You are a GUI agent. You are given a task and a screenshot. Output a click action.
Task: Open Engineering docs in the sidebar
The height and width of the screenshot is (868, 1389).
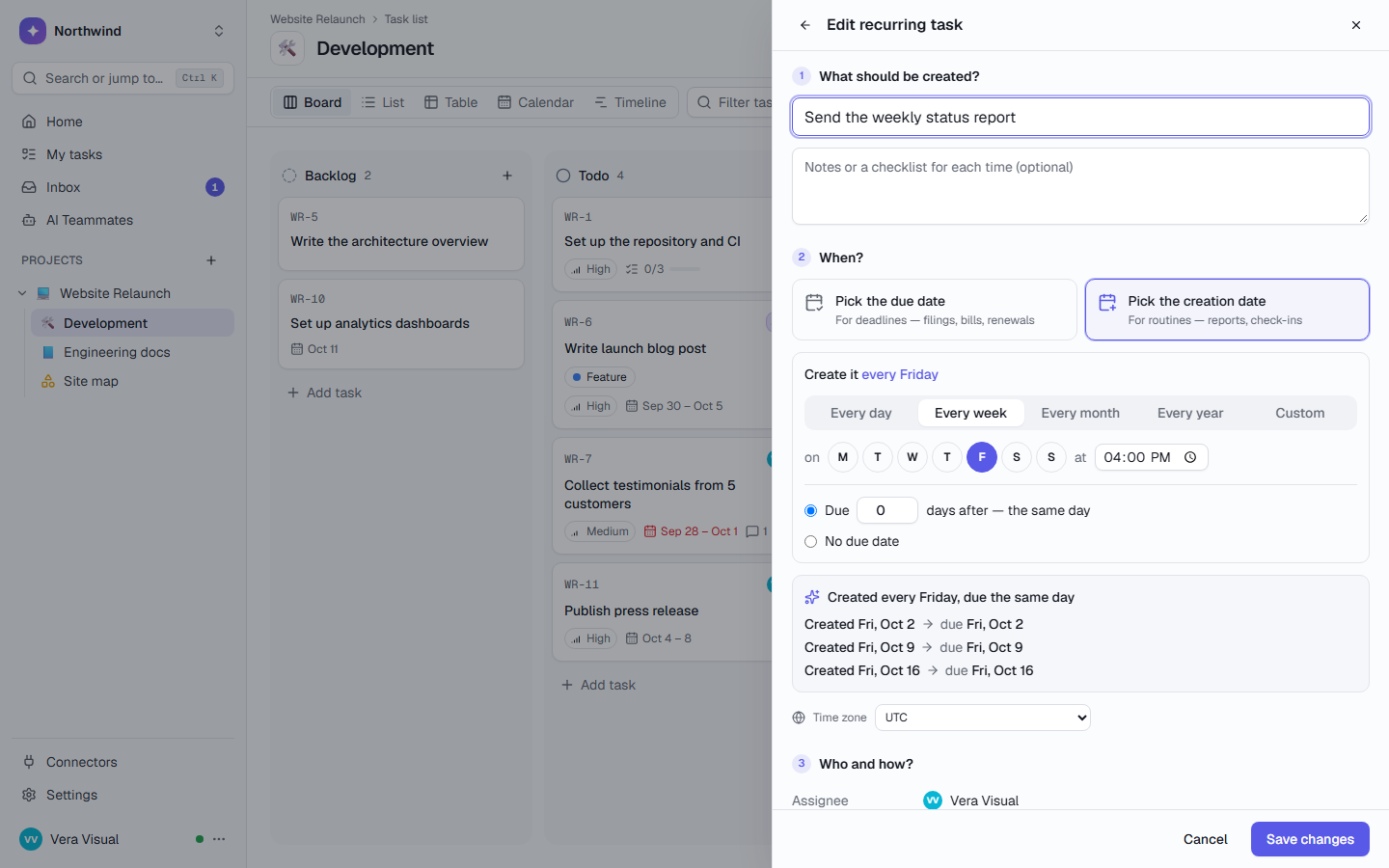tap(132, 352)
